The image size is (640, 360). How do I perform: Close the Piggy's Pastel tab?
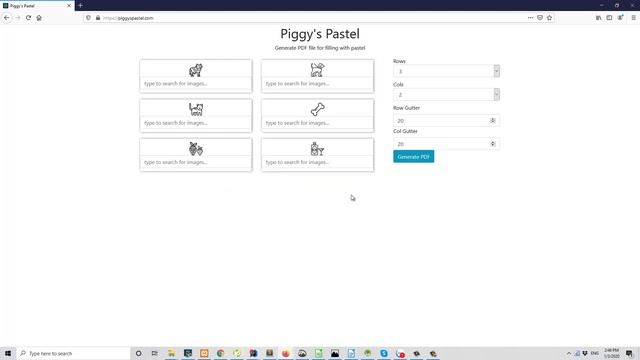(69, 6)
